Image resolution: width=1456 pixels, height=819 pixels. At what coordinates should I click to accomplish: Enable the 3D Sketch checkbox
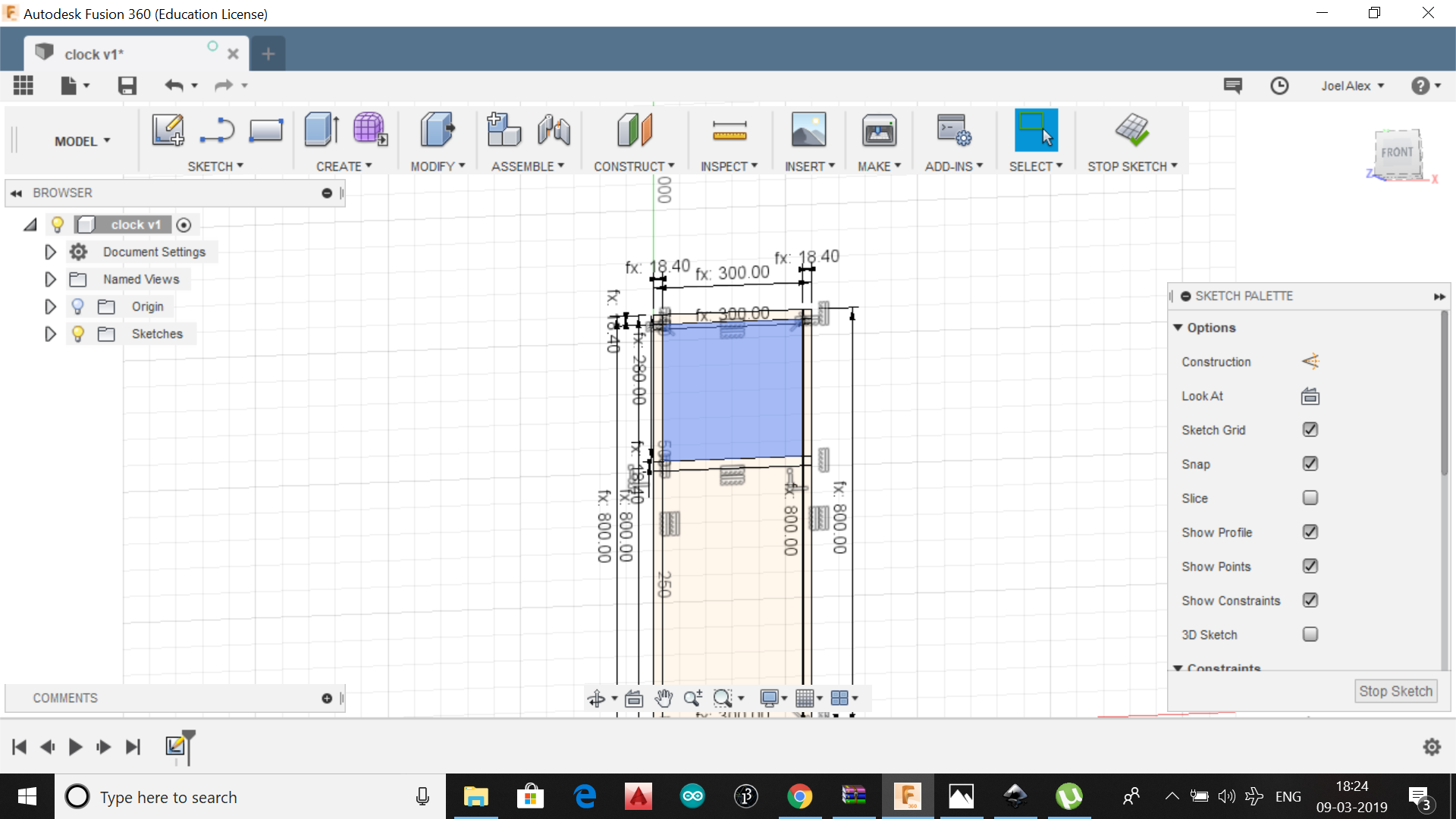[x=1310, y=635]
